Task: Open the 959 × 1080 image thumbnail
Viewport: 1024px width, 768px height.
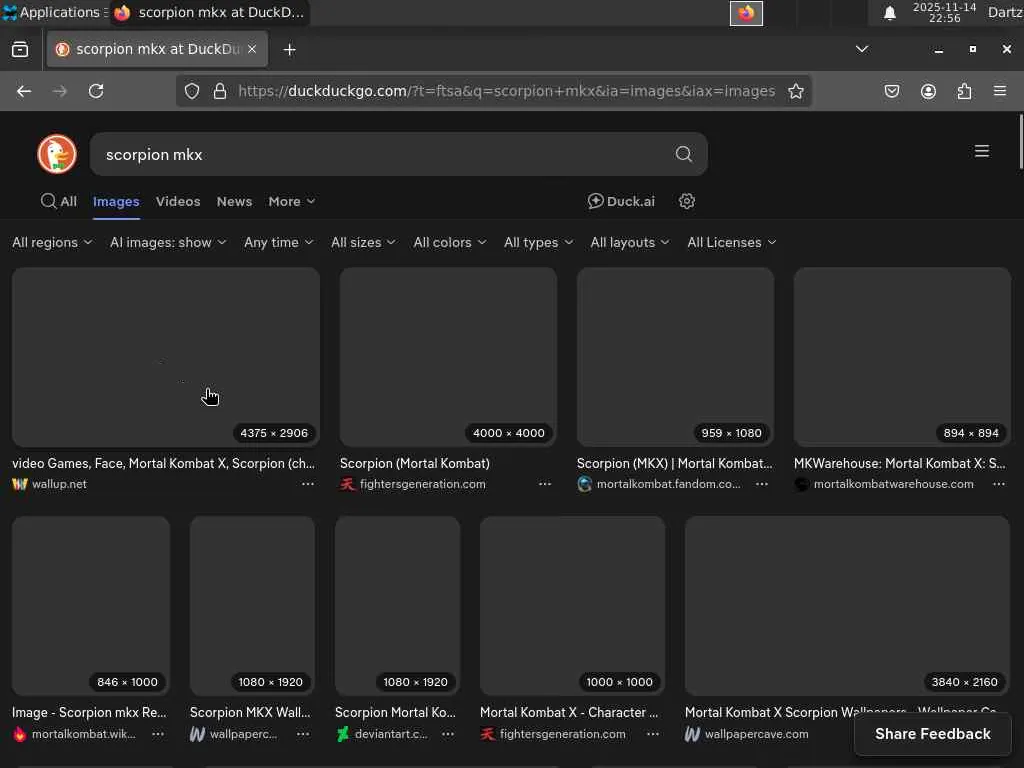Action: pos(675,357)
